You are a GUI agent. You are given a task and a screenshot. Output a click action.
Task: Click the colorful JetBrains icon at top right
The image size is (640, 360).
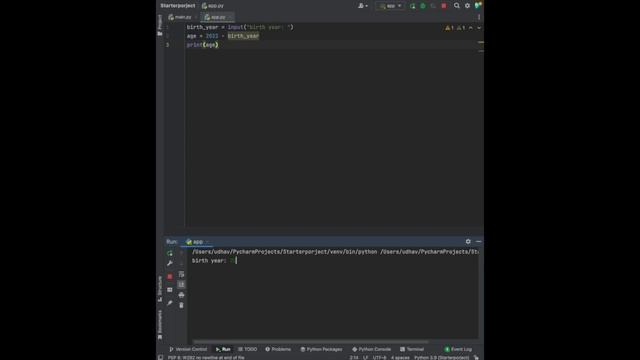pyautogui.click(x=478, y=5)
